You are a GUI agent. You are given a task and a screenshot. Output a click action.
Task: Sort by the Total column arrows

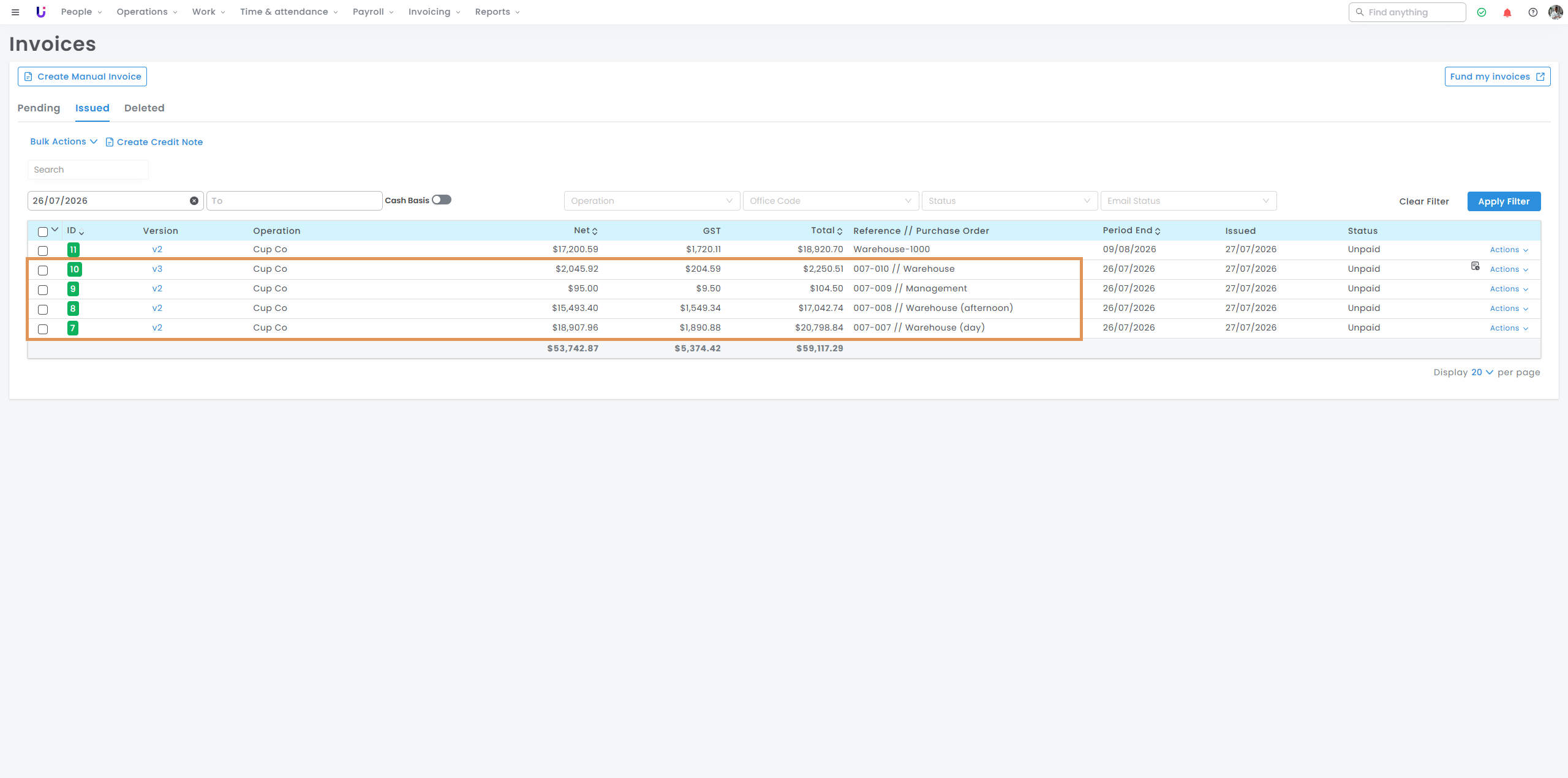840,231
